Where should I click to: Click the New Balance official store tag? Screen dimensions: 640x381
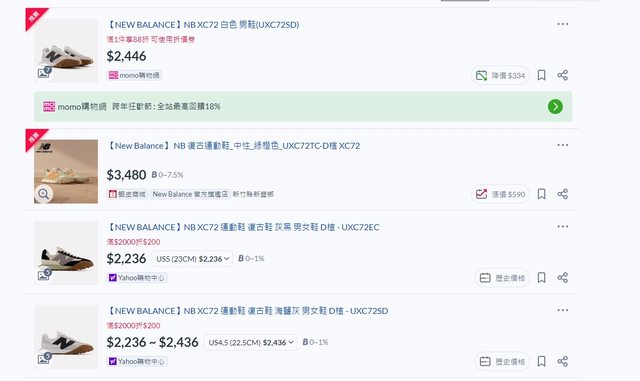click(x=191, y=194)
